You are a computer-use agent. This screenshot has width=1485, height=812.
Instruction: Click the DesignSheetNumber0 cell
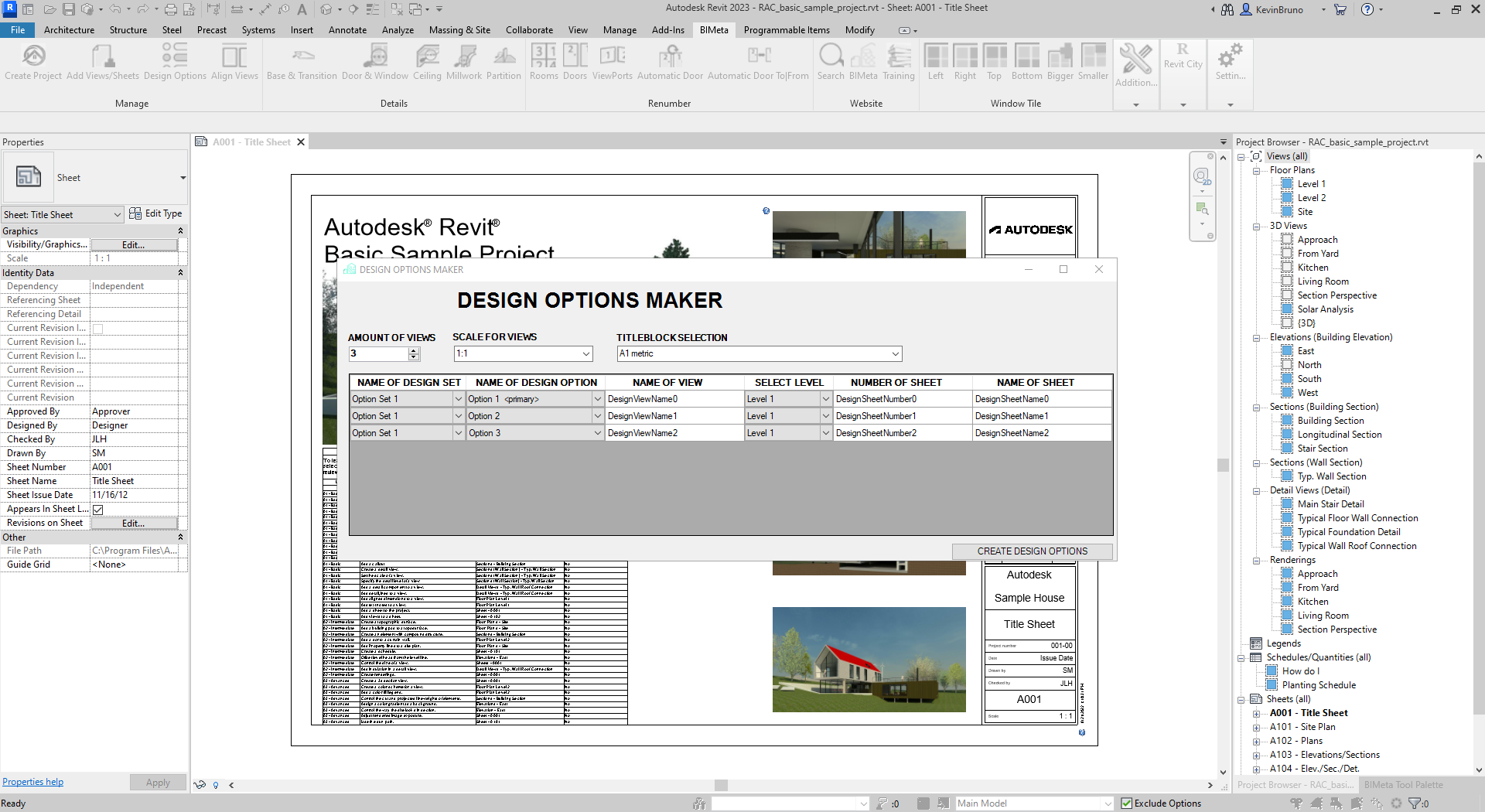coord(903,399)
